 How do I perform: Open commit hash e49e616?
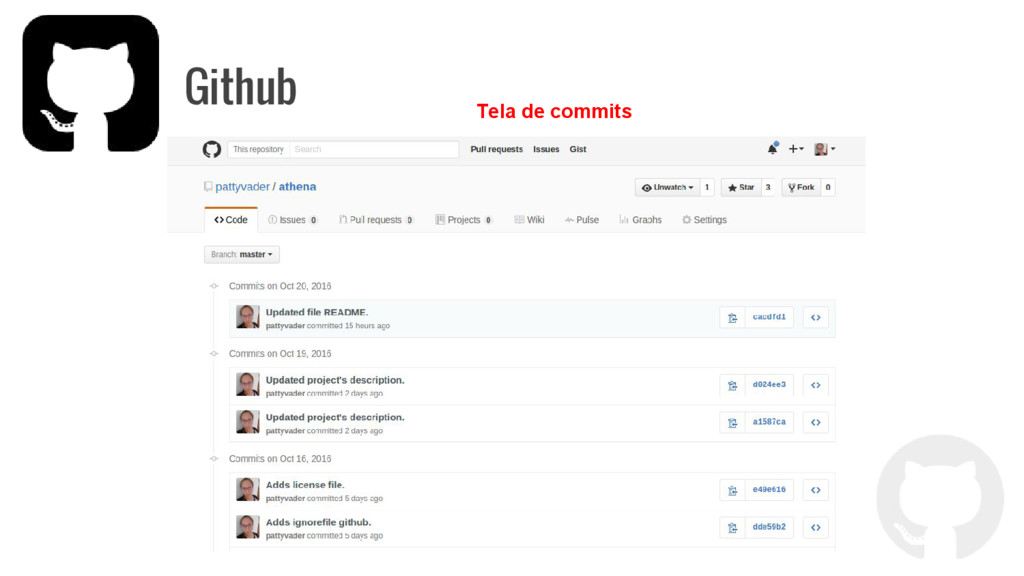click(769, 489)
